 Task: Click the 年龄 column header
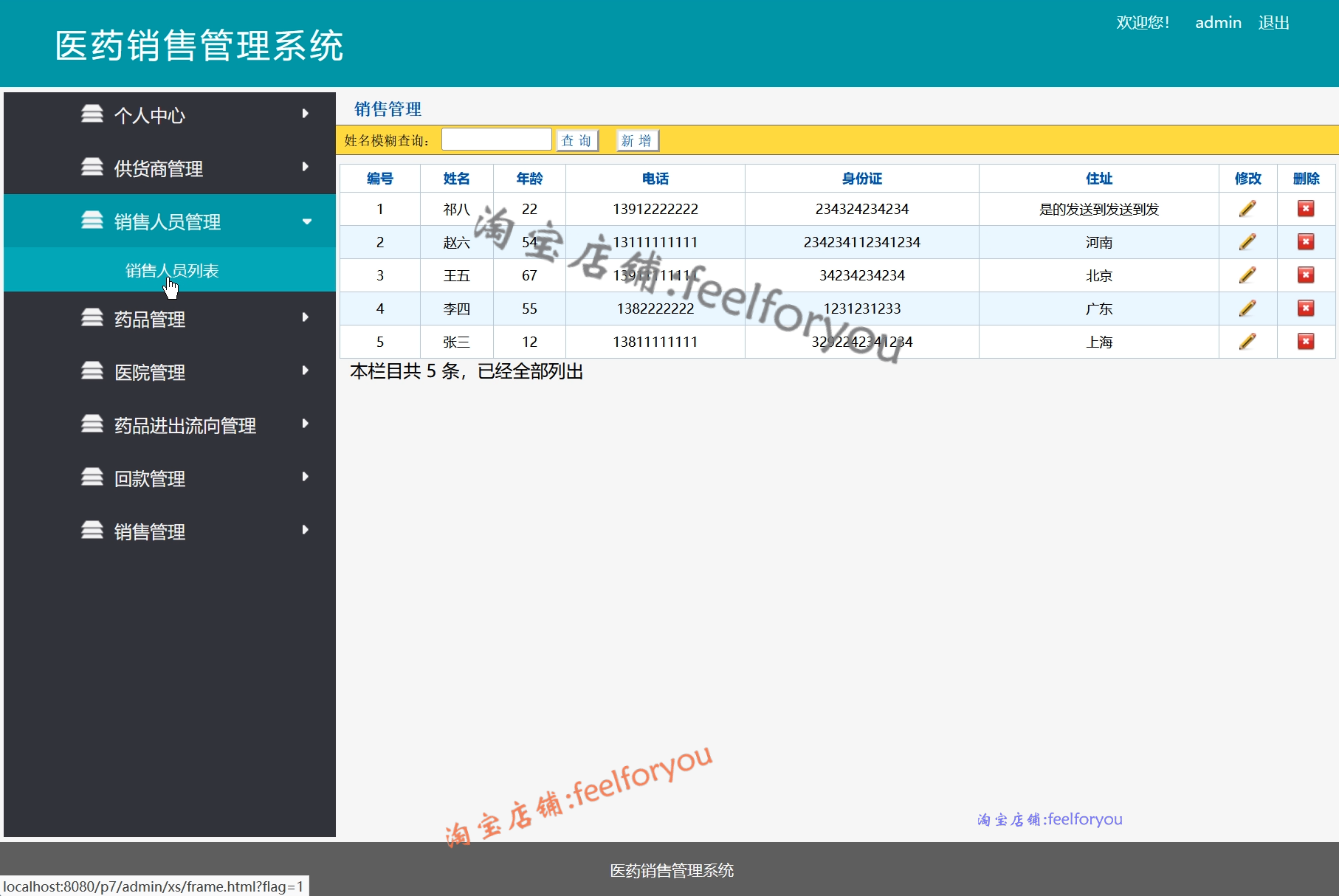tap(529, 179)
